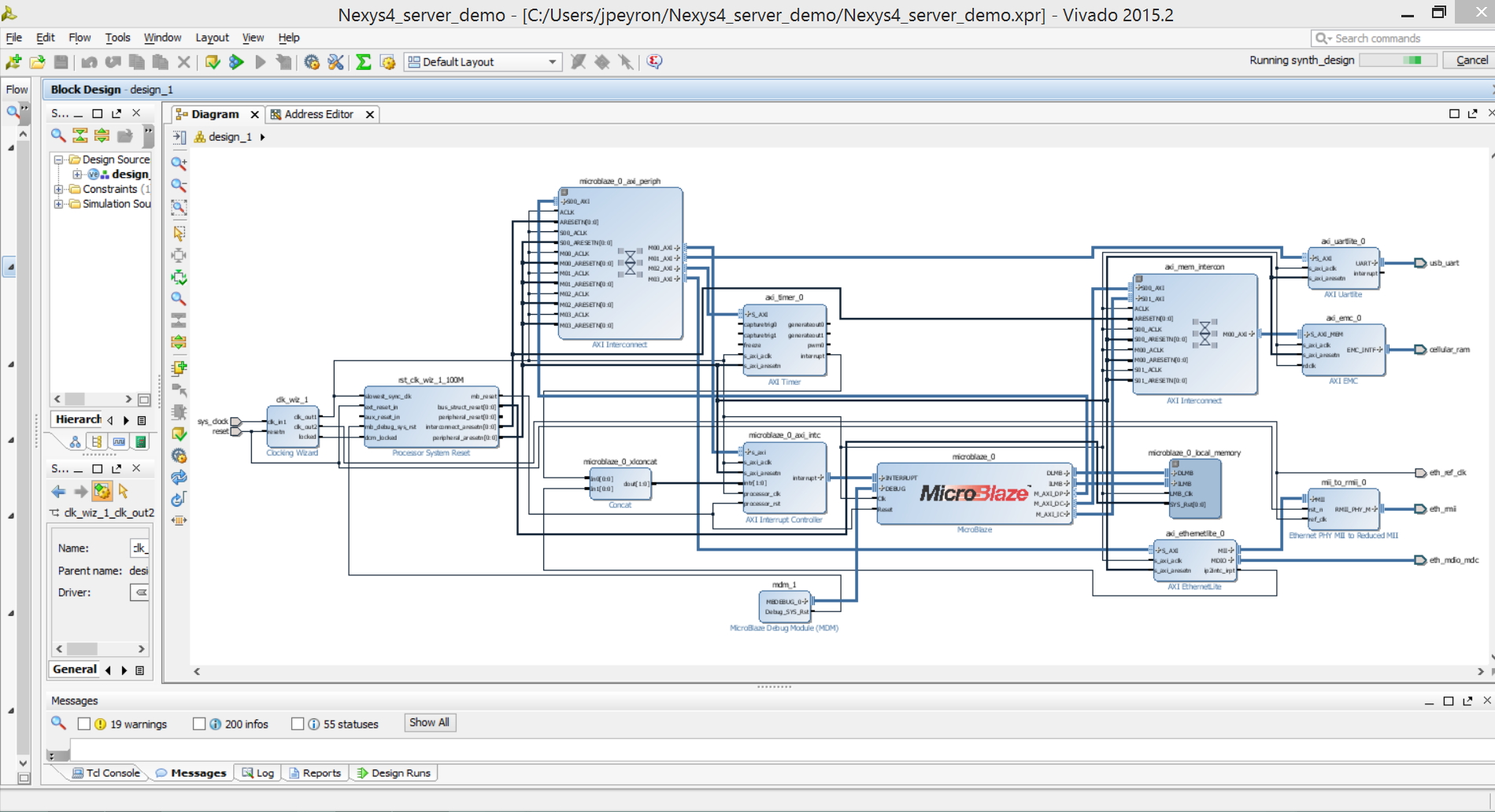Click the search icon in Sources panel
Image resolution: width=1495 pixels, height=812 pixels.
[58, 135]
